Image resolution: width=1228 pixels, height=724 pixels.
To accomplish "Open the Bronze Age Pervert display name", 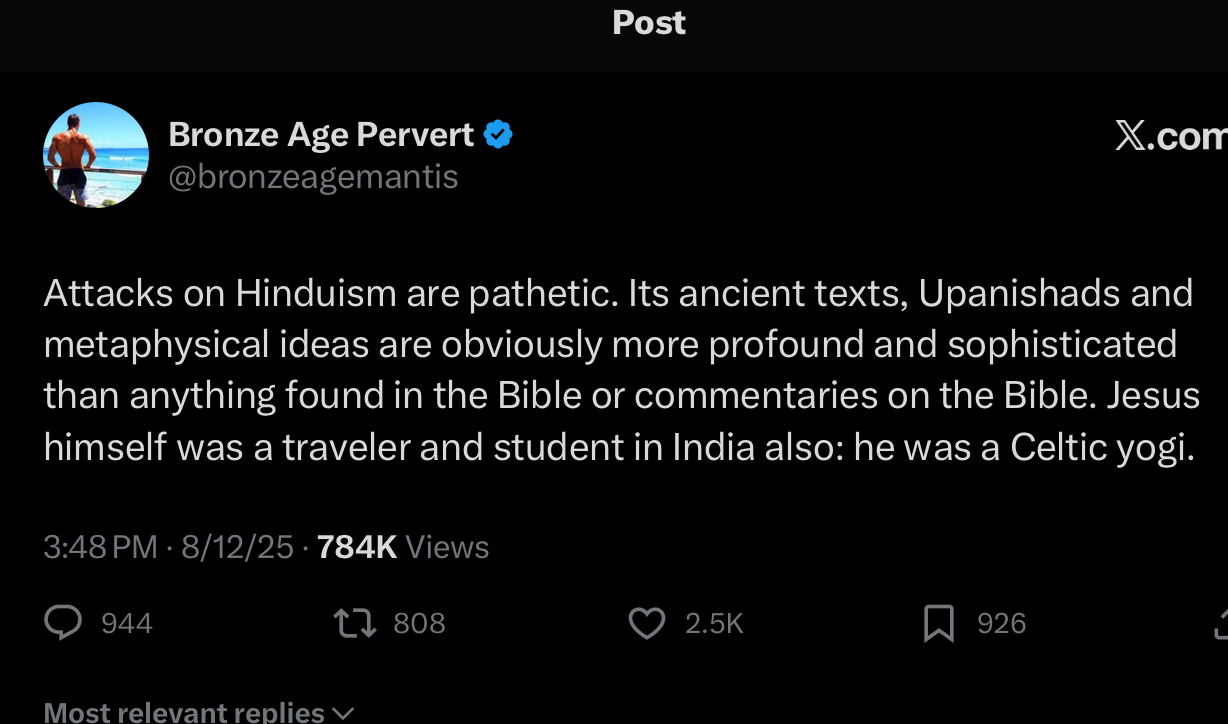I will 321,134.
